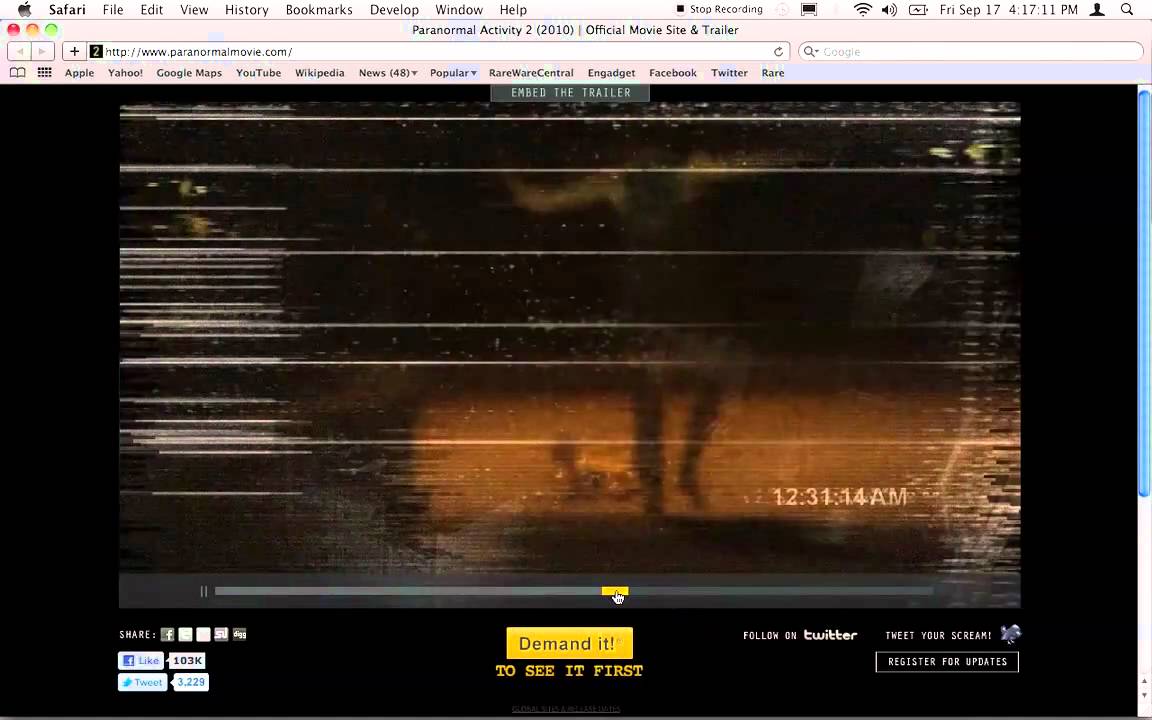Show the Reading List bookmarks icon
This screenshot has height=720, width=1152.
[x=18, y=73]
